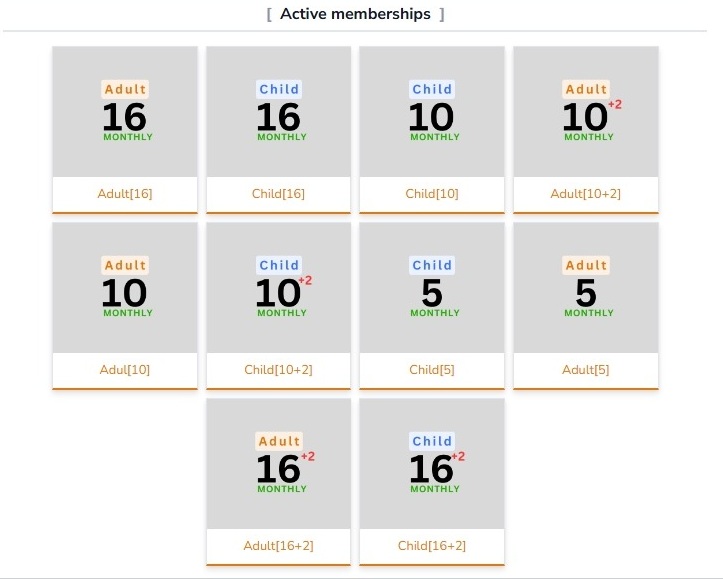Click the Child 10+2 monthly membership icon
The image size is (723, 579).
coord(279,288)
